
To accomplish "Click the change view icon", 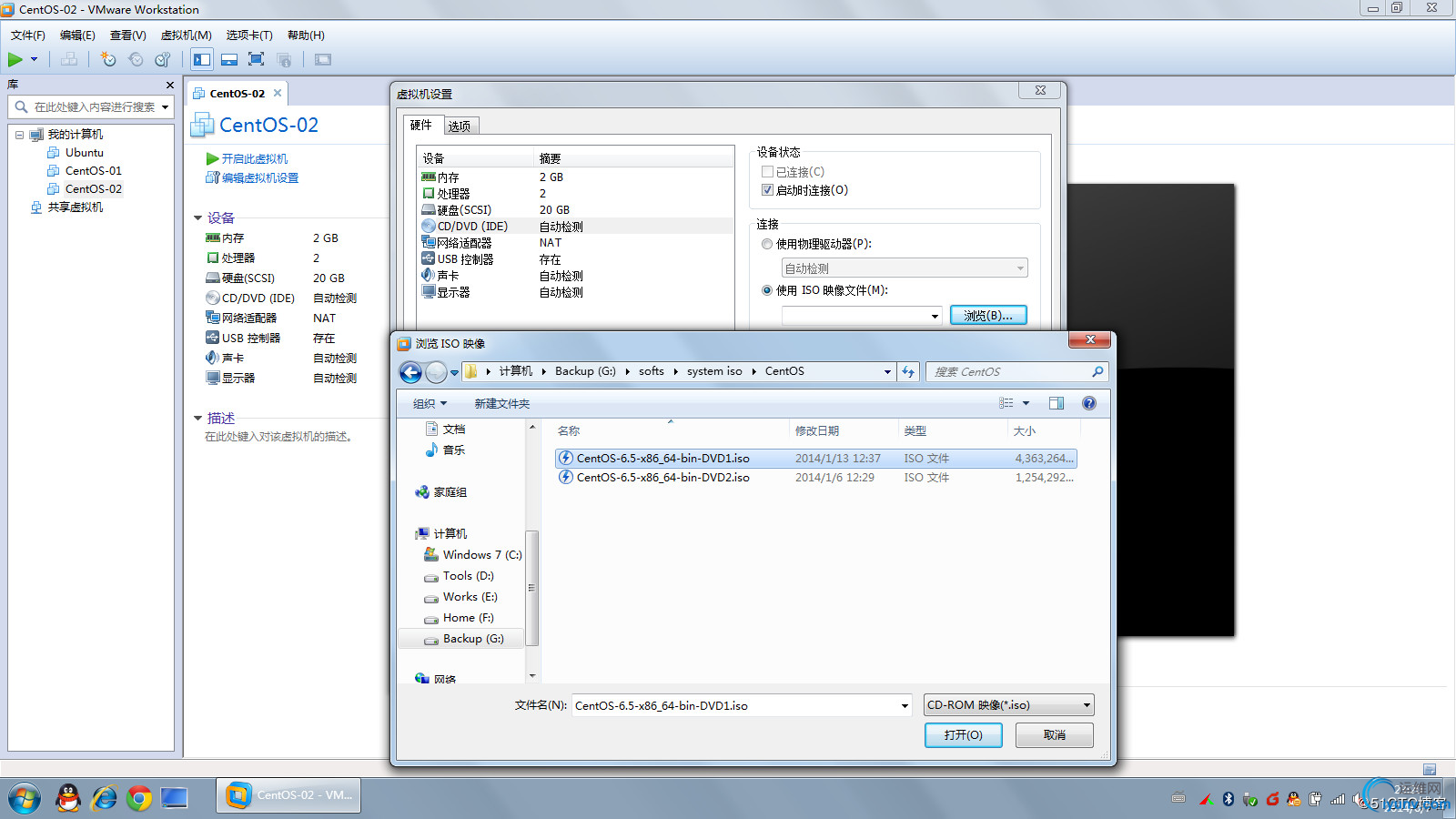I will pyautogui.click(x=1006, y=403).
